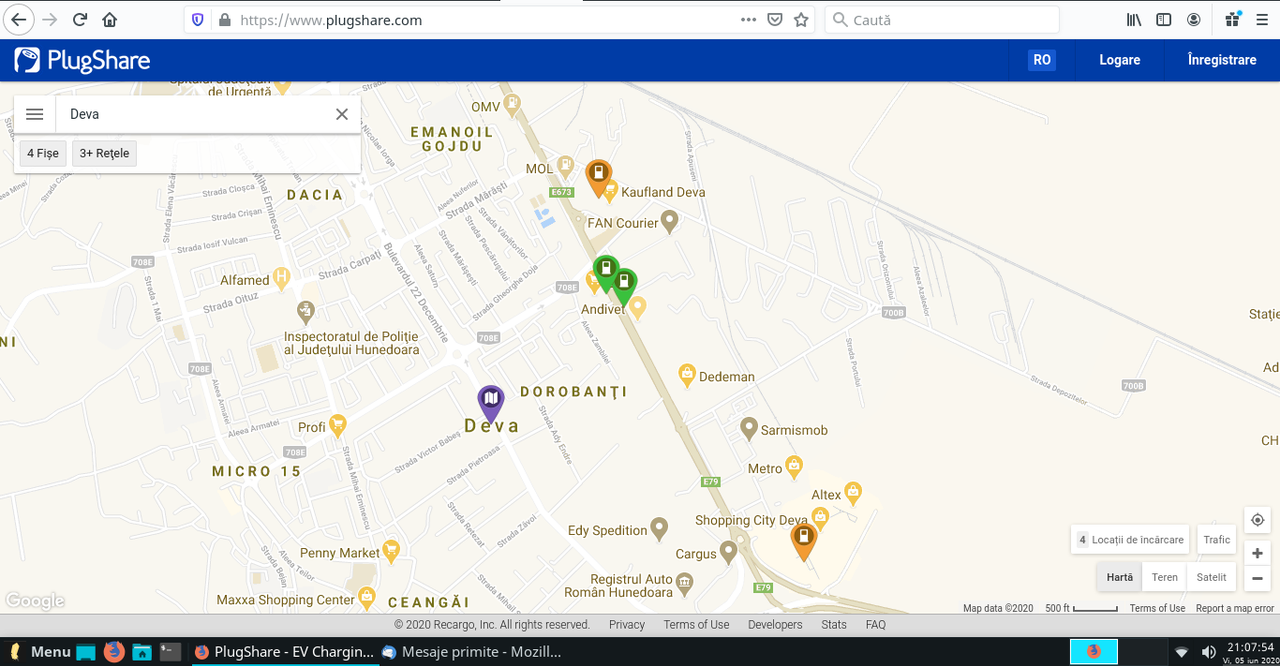Click the Penny Market marker
The height and width of the screenshot is (666, 1280).
coord(391,550)
